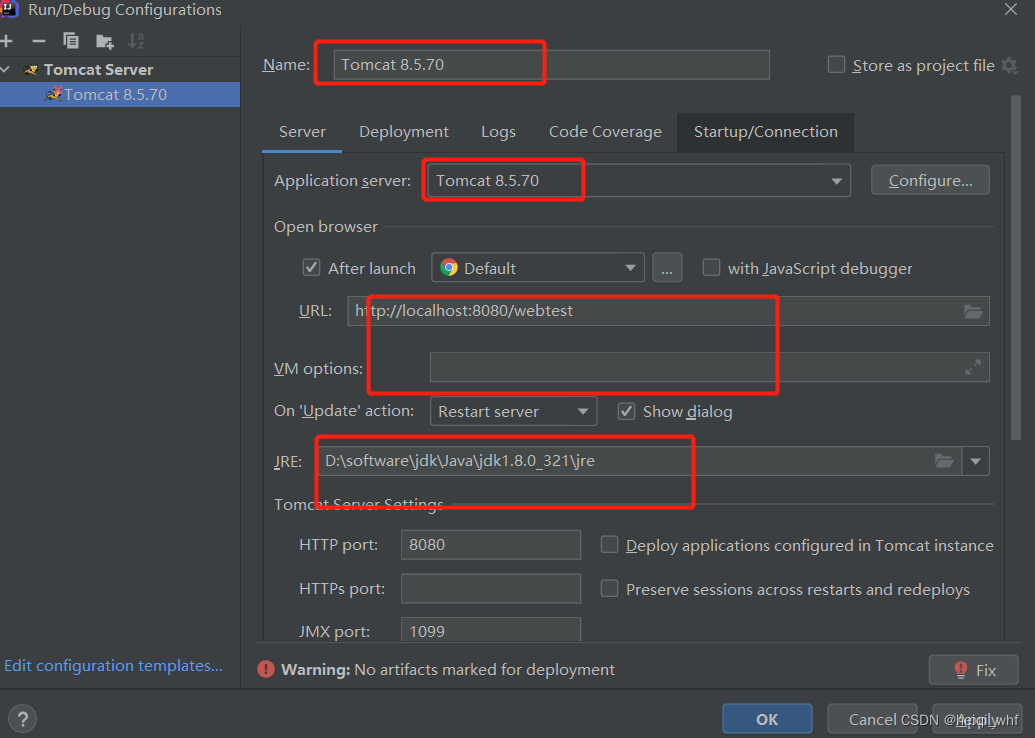
Task: Enable Store as project file
Action: 836,65
